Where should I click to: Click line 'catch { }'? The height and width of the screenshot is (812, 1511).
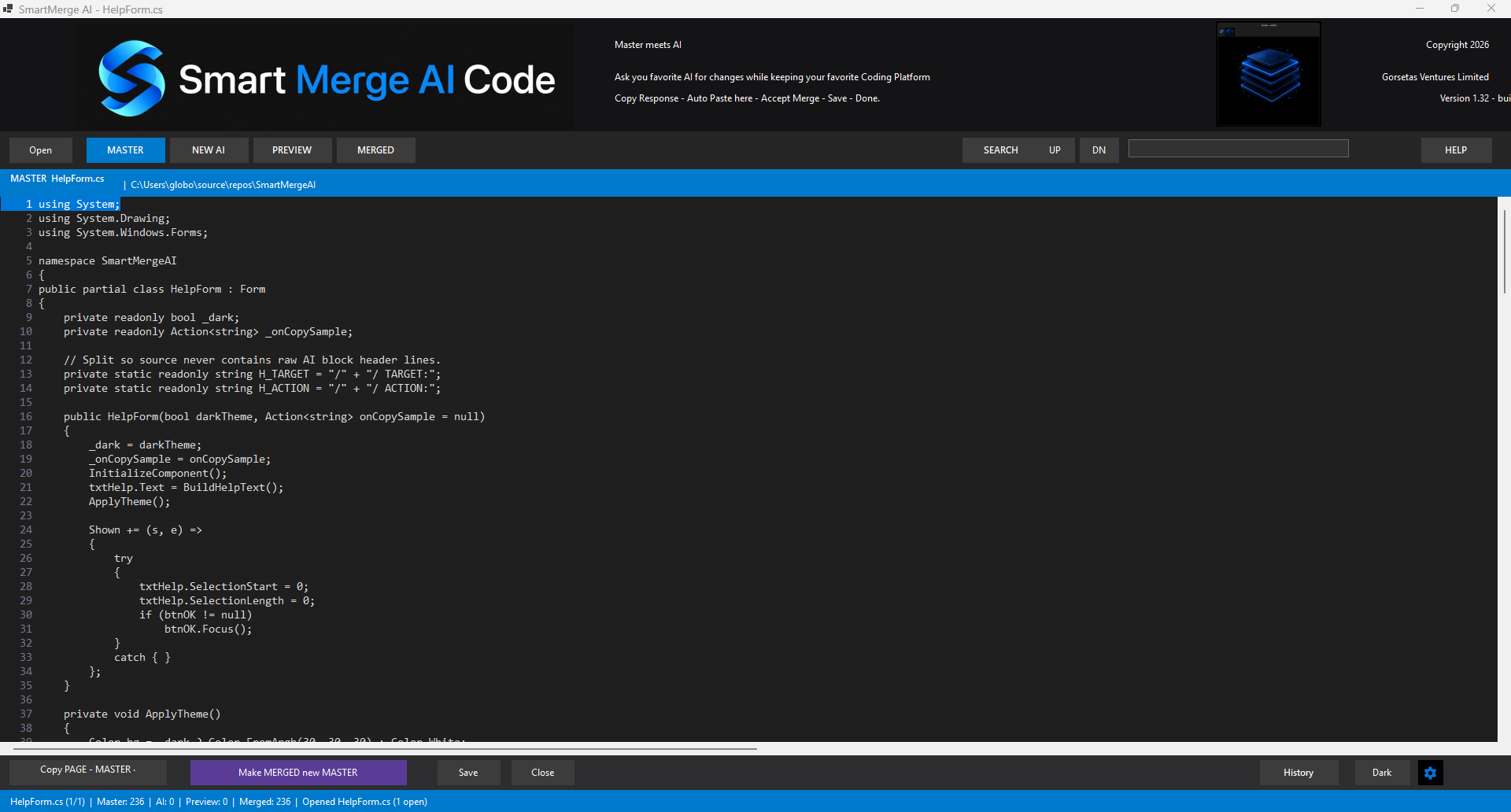pyautogui.click(x=142, y=658)
